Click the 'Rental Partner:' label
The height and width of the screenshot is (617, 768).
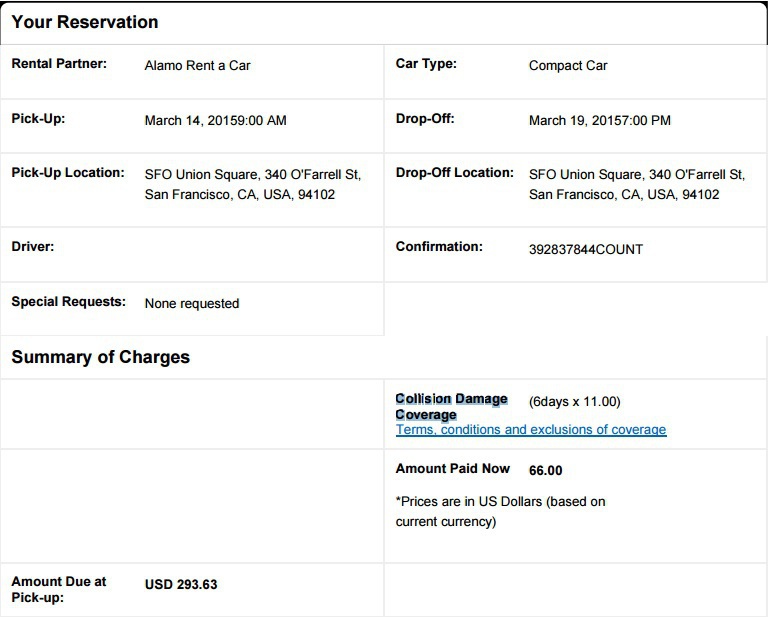pyautogui.click(x=59, y=64)
